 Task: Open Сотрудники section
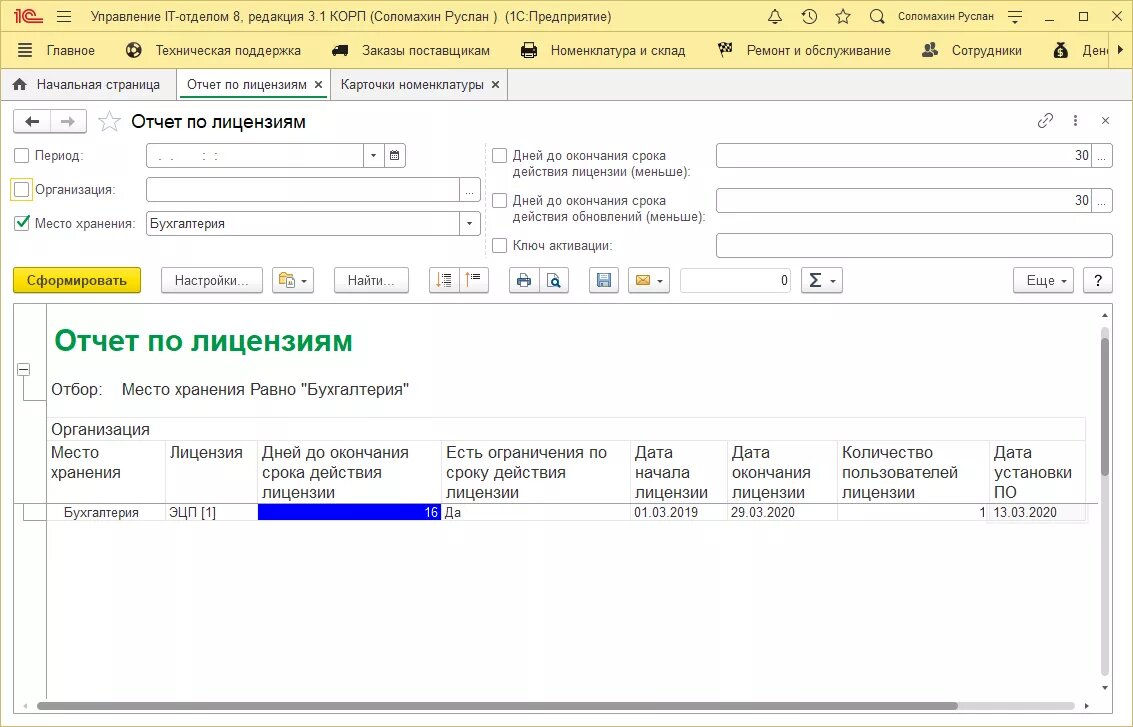tap(986, 51)
